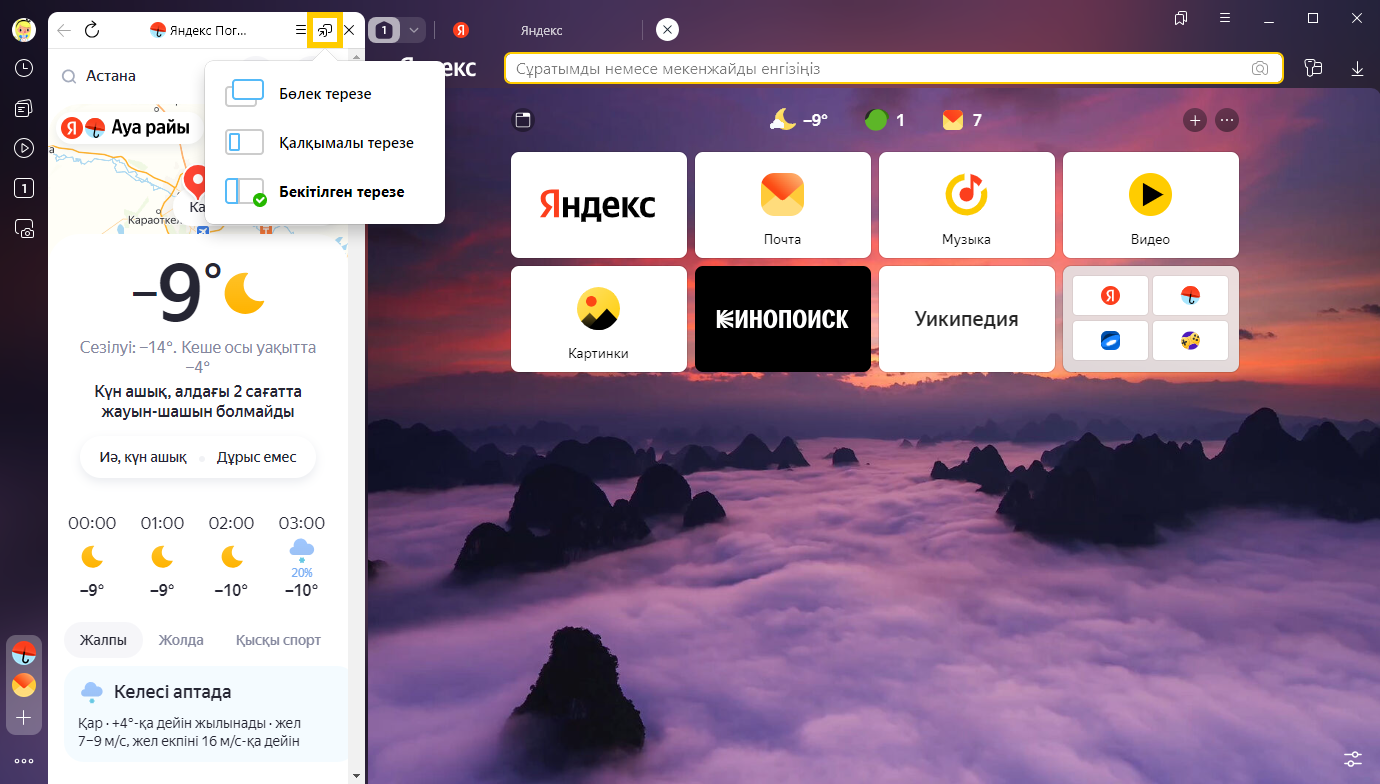
Task: Close the Яндекс tab with its X
Action: [x=668, y=30]
